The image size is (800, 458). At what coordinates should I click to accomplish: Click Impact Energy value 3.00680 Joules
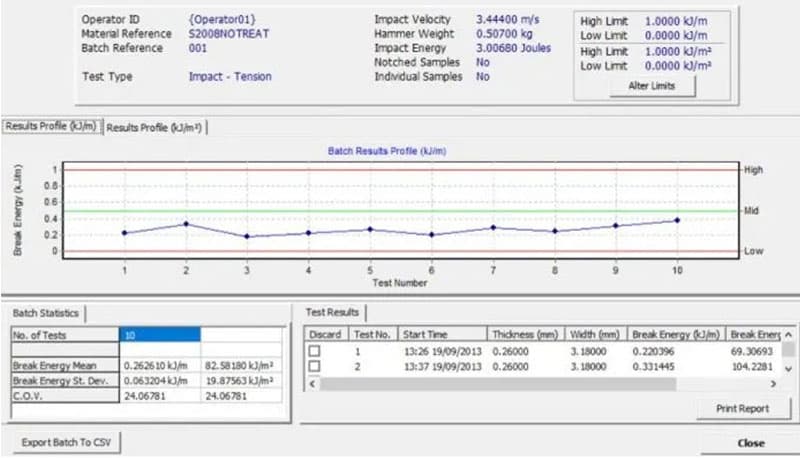click(x=513, y=48)
